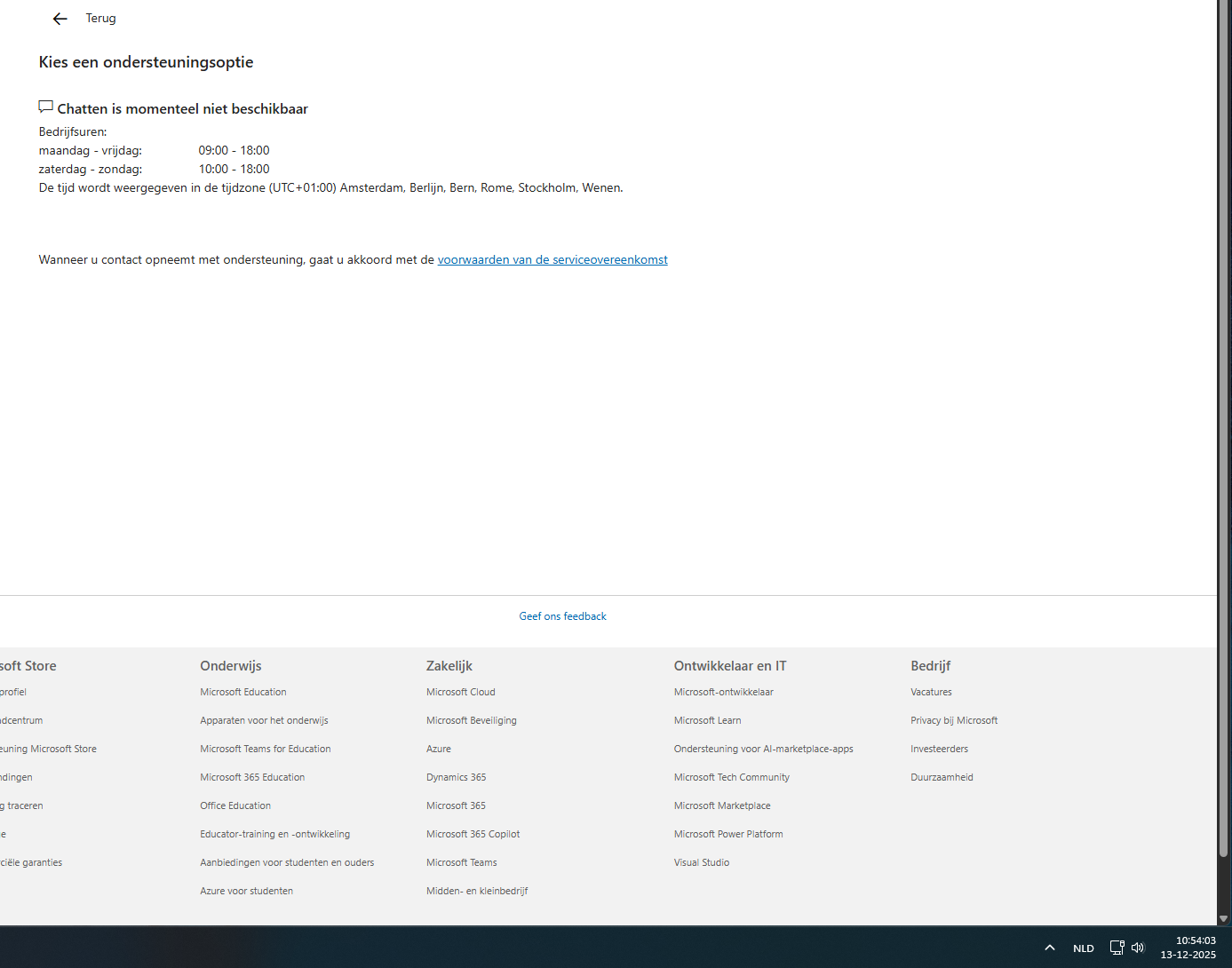Screen dimensions: 1232x968
Task: Open the volume icon in the taskbar
Action: click(1138, 948)
